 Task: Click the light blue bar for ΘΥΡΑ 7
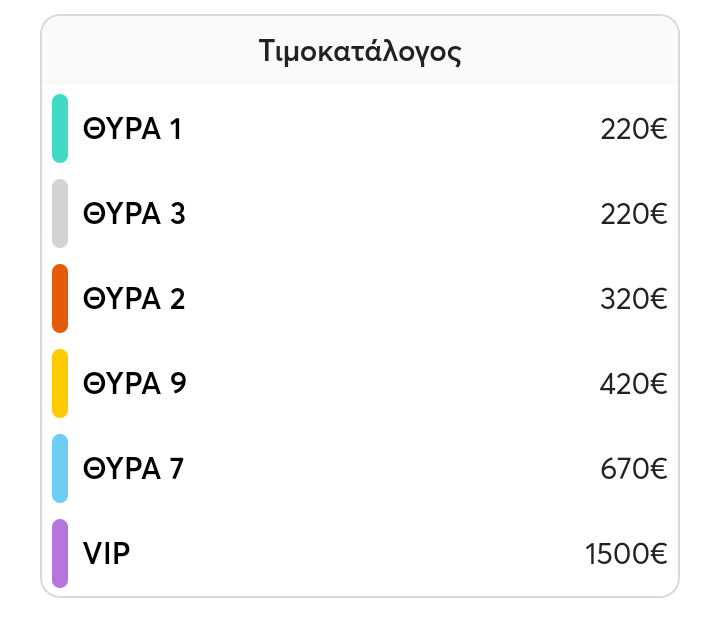point(60,468)
